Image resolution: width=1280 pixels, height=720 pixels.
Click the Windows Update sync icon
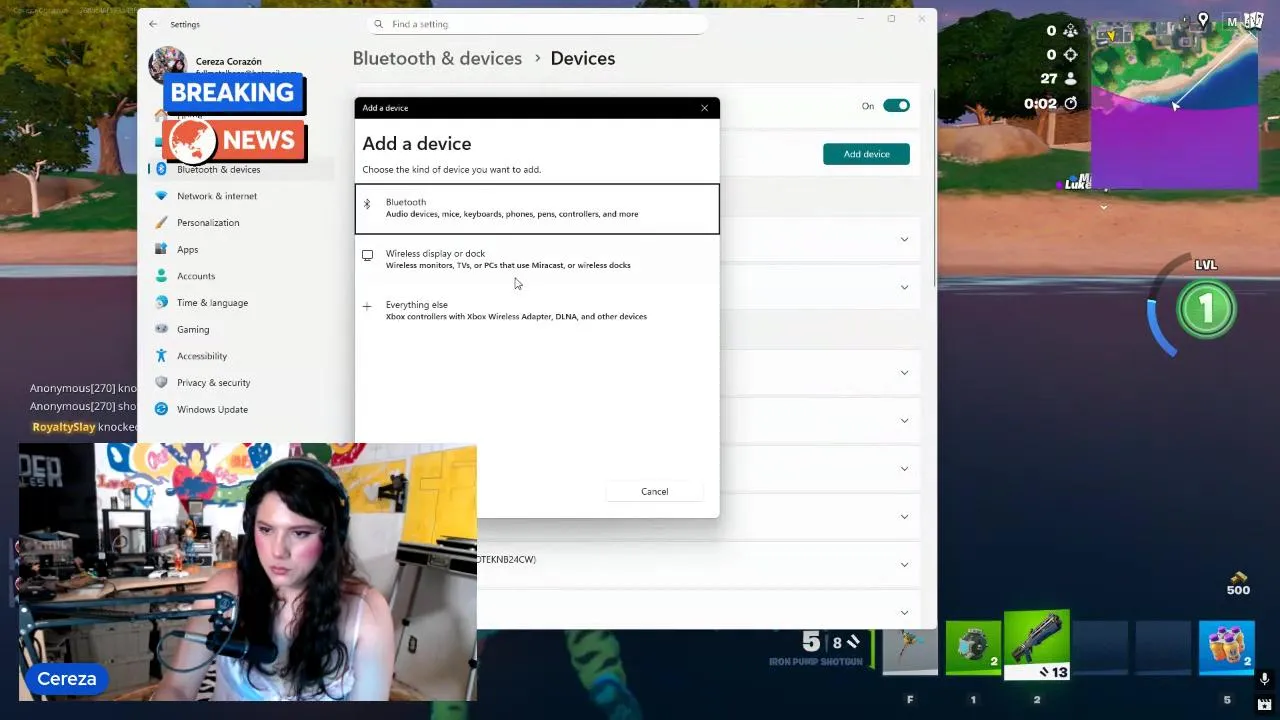[161, 409]
